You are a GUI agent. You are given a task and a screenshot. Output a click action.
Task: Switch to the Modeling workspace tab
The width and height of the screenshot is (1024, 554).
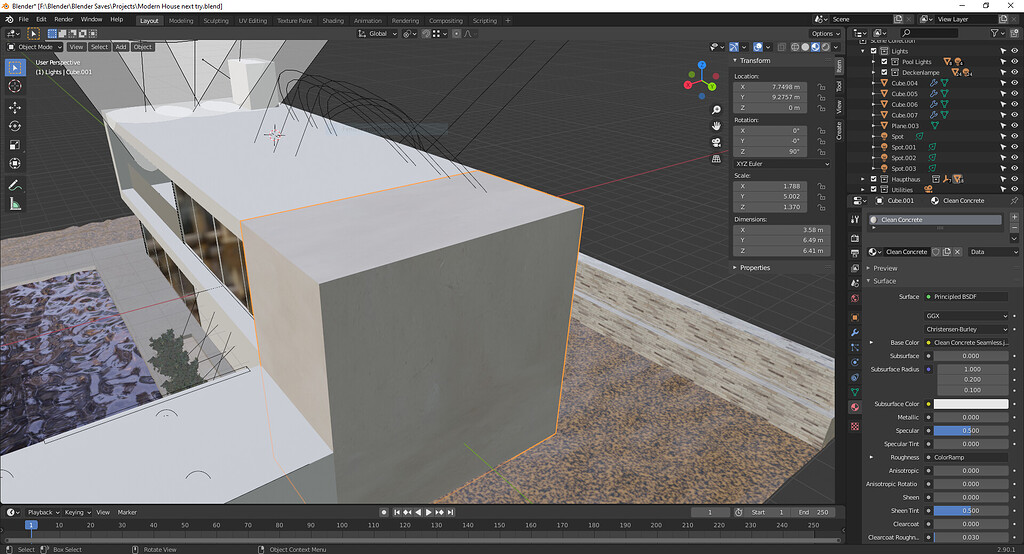(x=181, y=20)
